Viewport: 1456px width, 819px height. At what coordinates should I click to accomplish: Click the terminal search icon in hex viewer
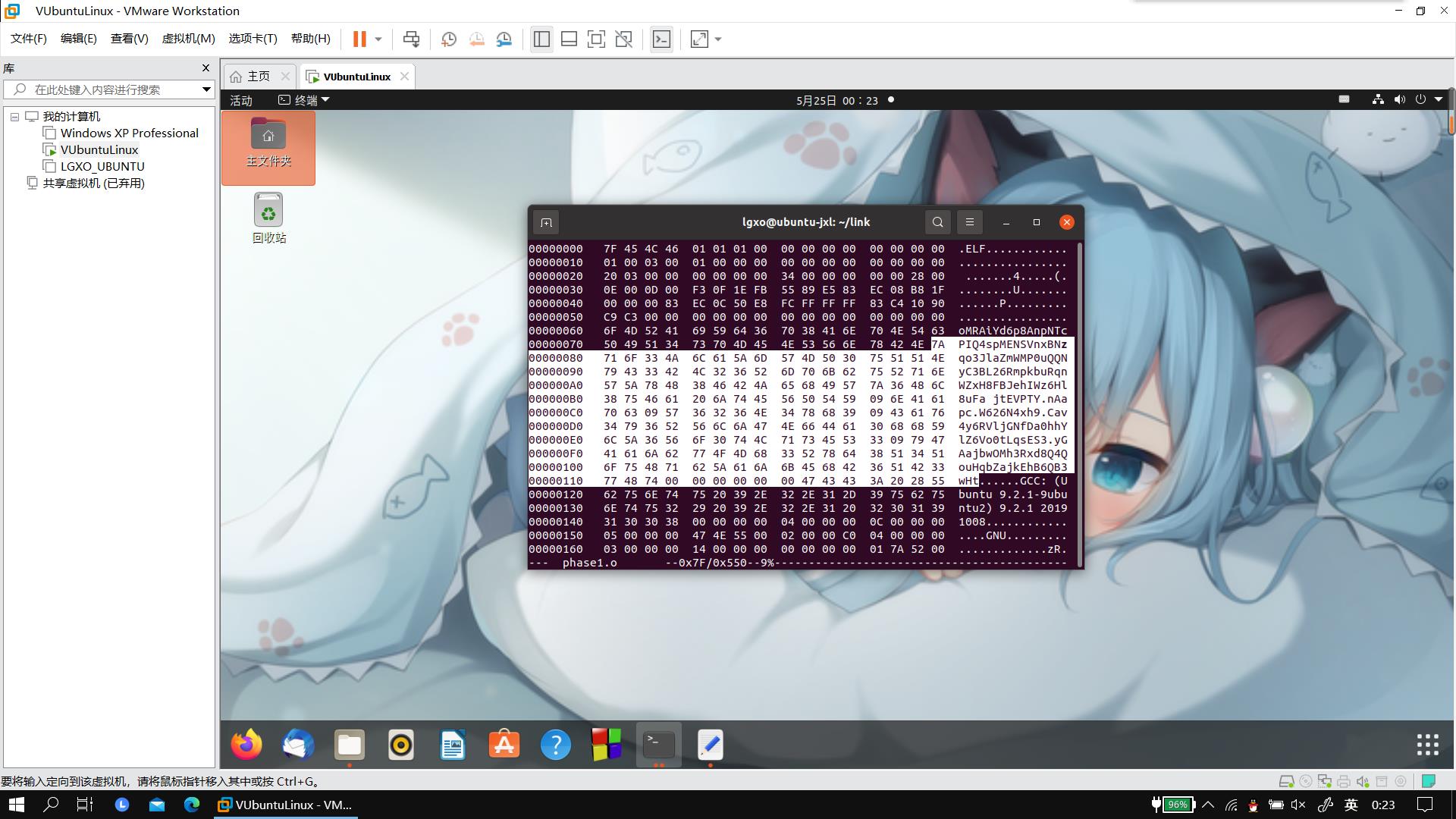pos(937,222)
